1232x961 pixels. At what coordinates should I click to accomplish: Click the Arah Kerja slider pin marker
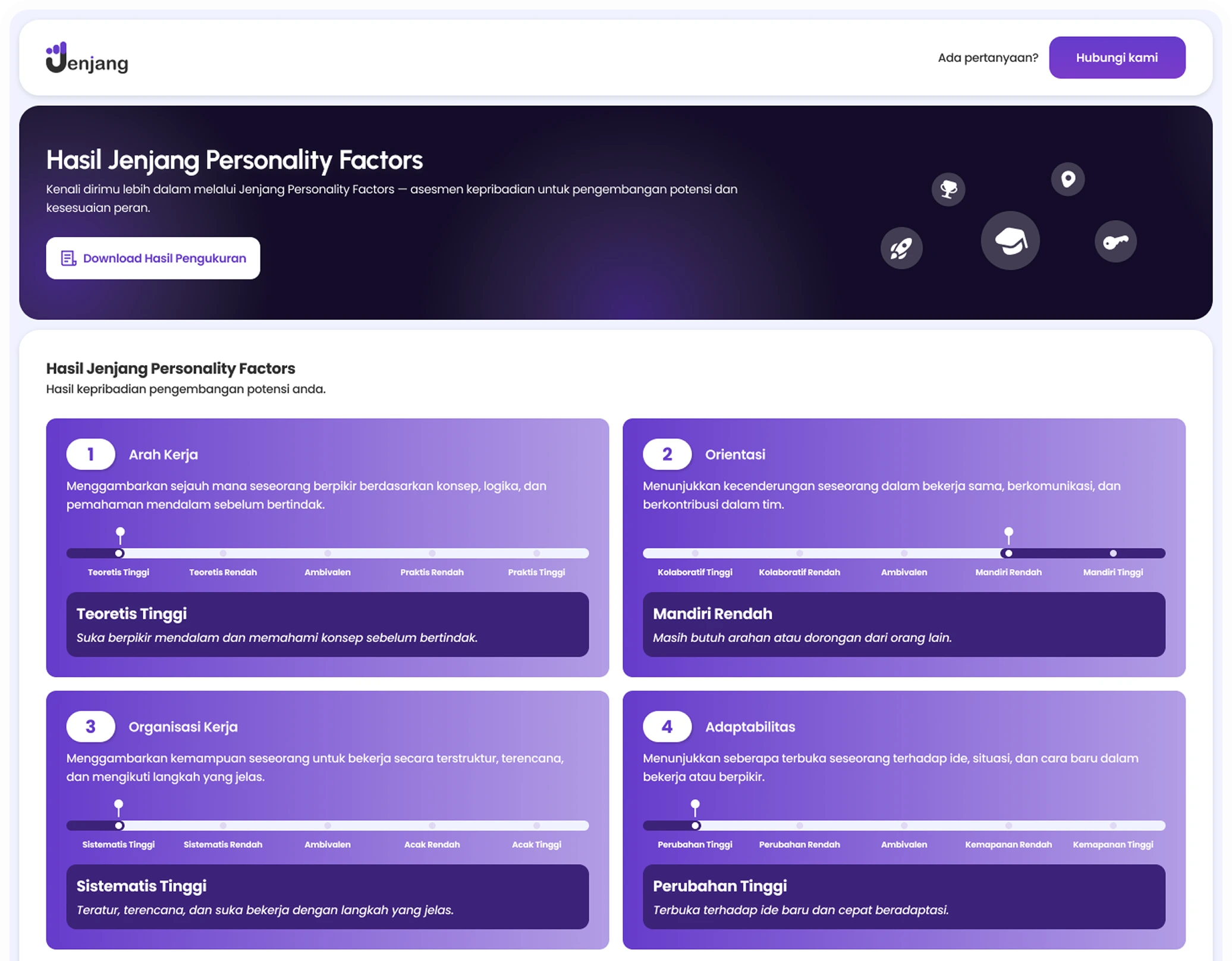click(x=120, y=534)
